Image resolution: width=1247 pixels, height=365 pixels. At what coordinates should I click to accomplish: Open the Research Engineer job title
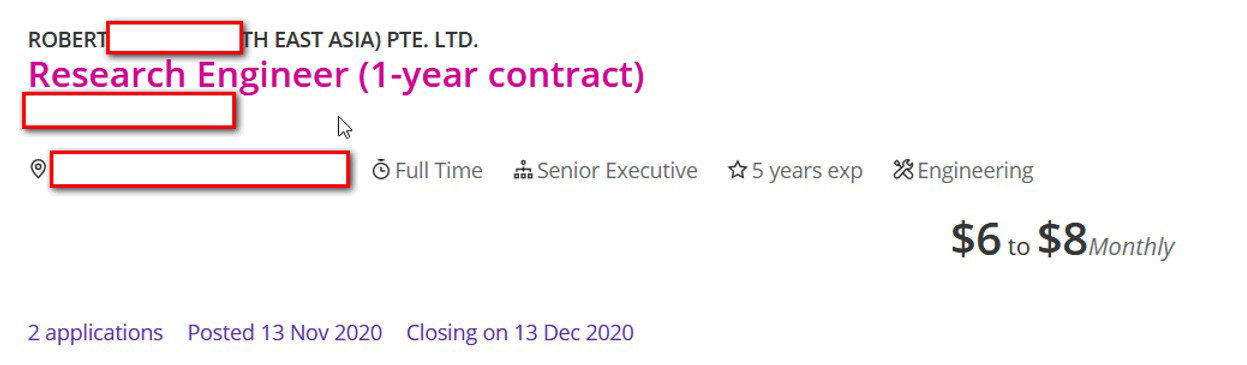(x=336, y=74)
